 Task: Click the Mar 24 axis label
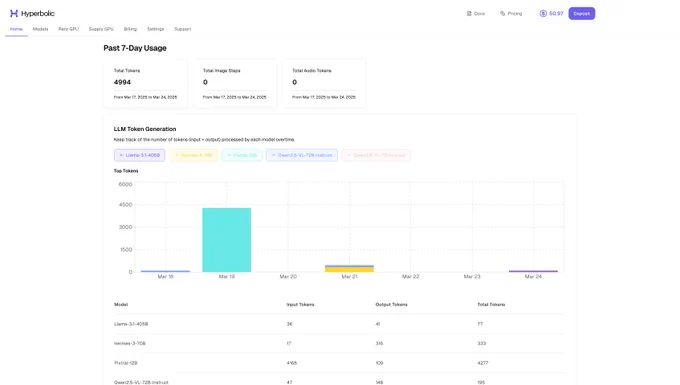click(x=533, y=277)
